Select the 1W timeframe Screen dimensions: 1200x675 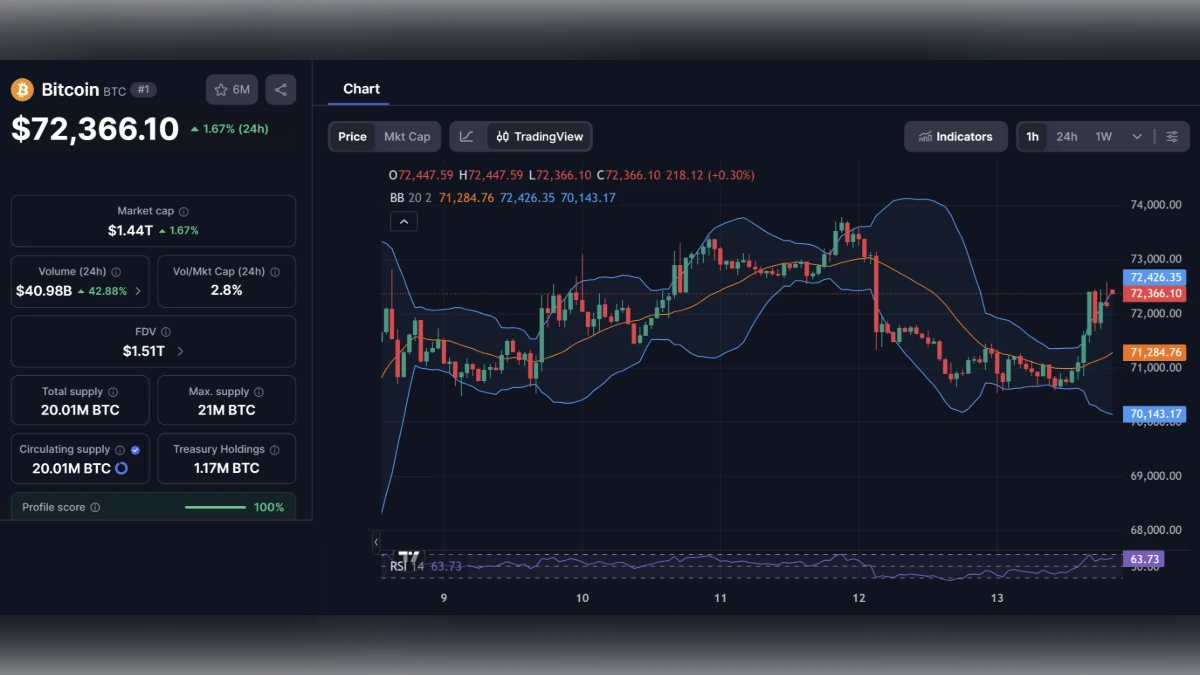point(1104,136)
